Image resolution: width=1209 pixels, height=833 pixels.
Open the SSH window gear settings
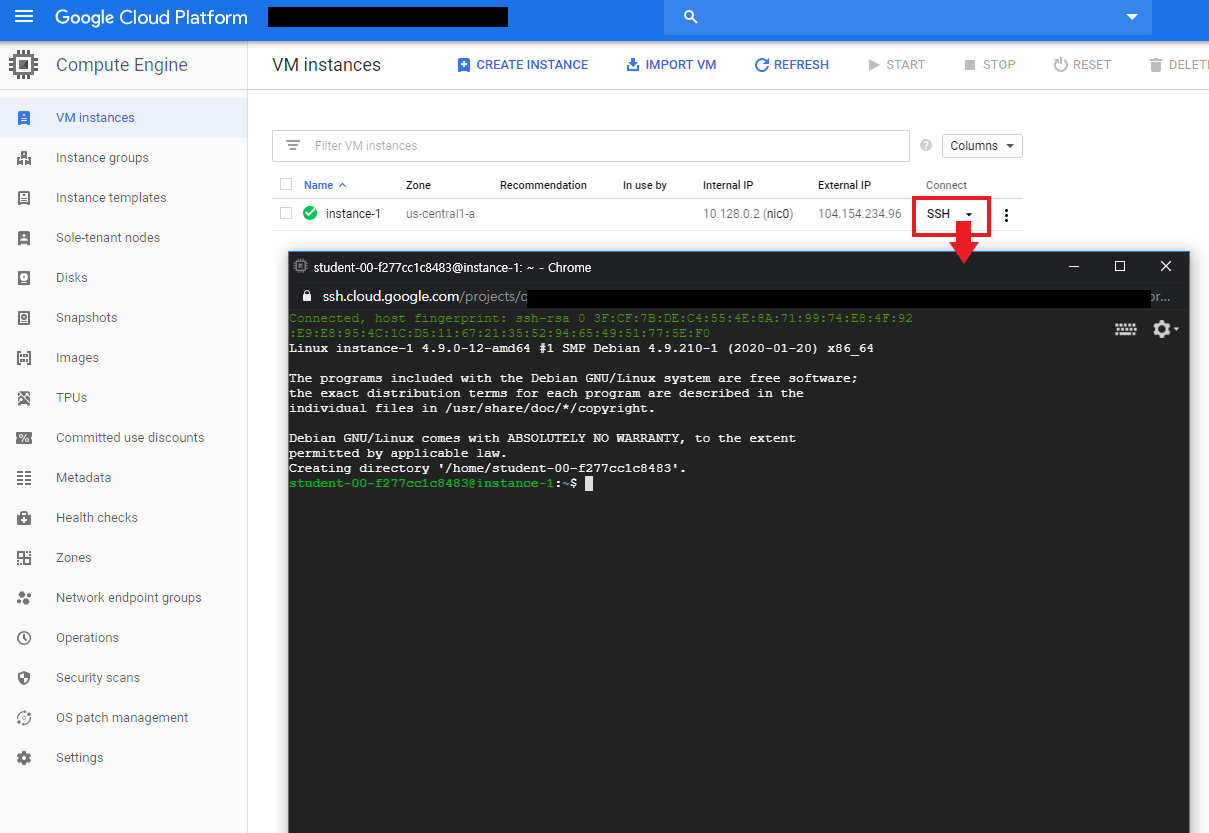pyautogui.click(x=1166, y=329)
